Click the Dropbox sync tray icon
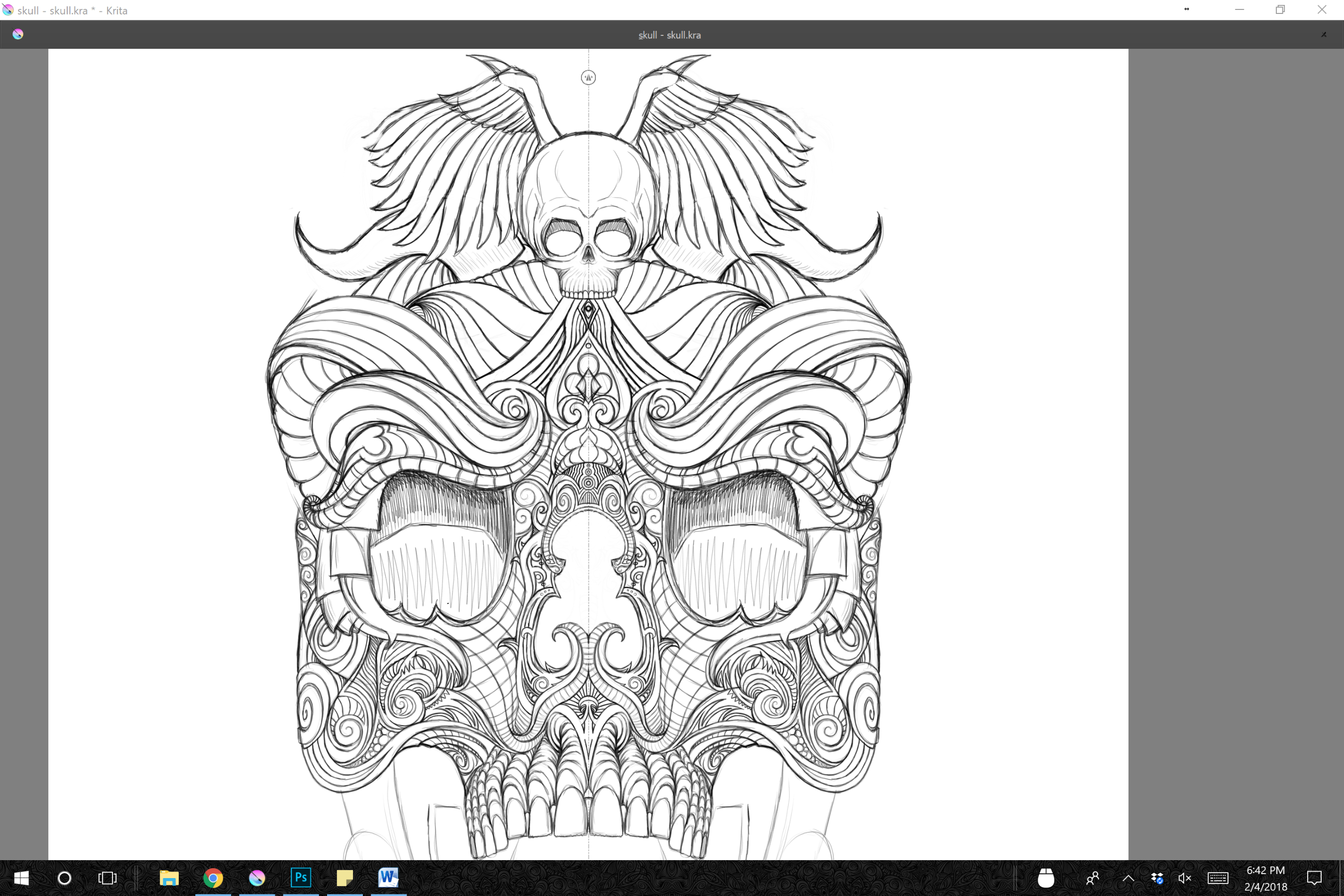Screen dimensions: 1344x896 (x=1157, y=878)
